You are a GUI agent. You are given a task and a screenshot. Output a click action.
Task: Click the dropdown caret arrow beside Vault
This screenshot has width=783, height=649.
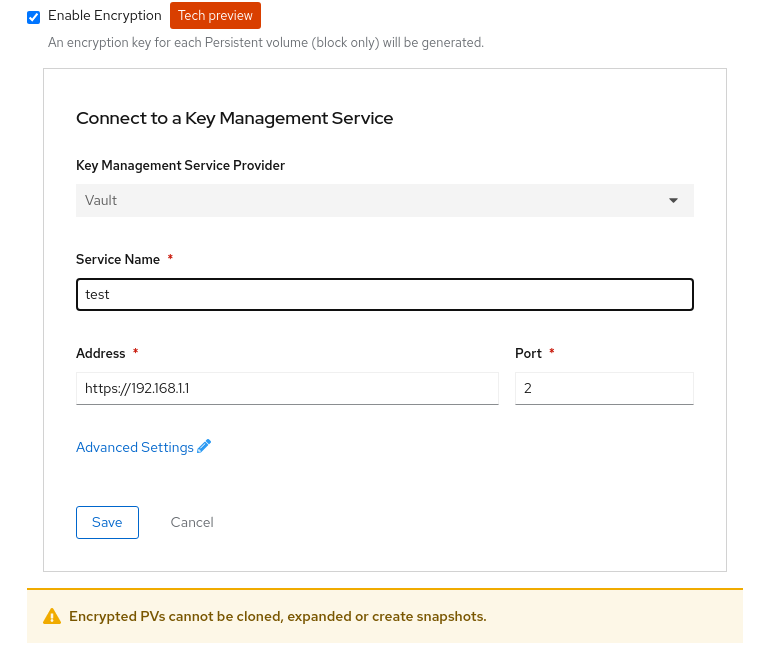tap(673, 200)
